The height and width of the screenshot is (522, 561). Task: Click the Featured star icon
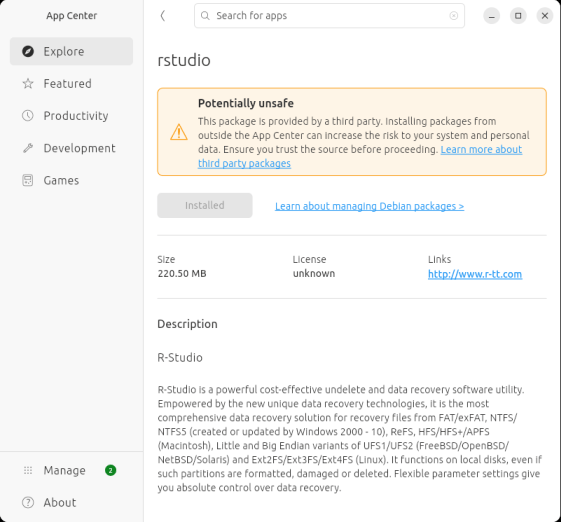(28, 84)
